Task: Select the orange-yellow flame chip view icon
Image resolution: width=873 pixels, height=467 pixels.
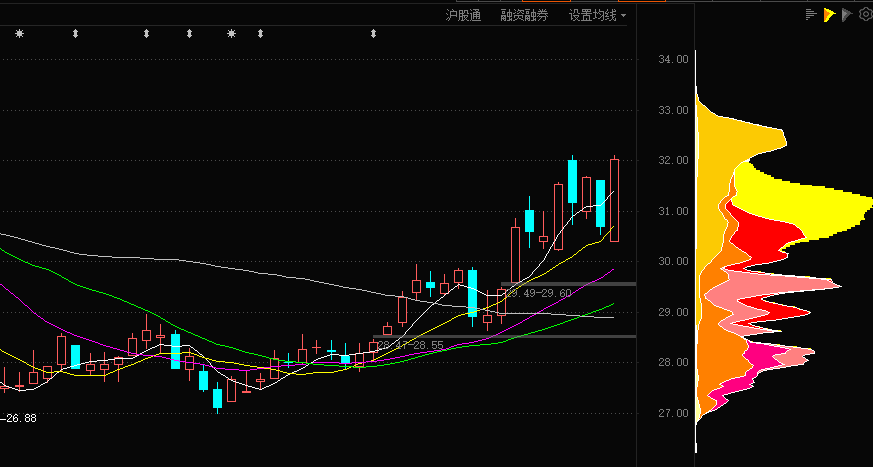Action: pyautogui.click(x=829, y=15)
